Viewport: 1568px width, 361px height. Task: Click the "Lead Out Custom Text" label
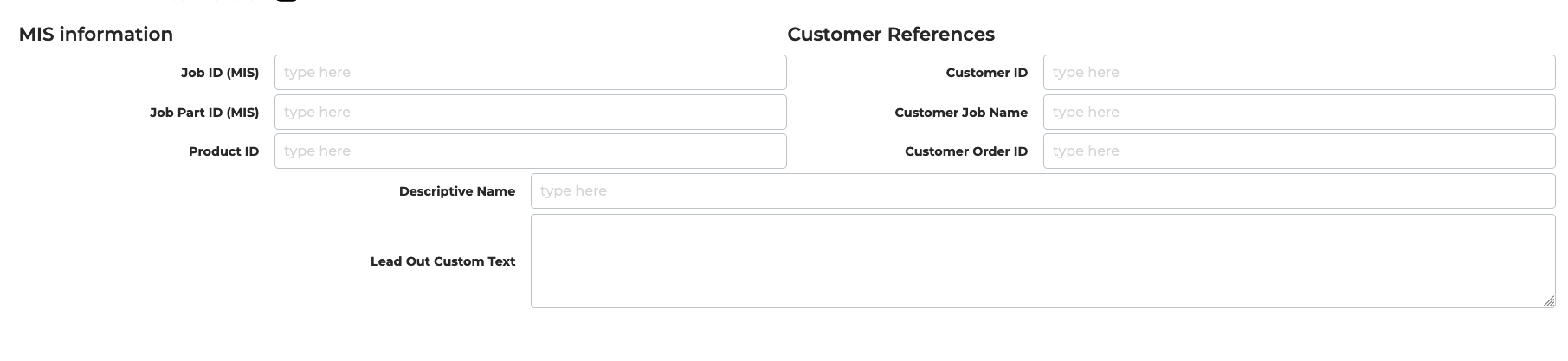click(x=442, y=261)
